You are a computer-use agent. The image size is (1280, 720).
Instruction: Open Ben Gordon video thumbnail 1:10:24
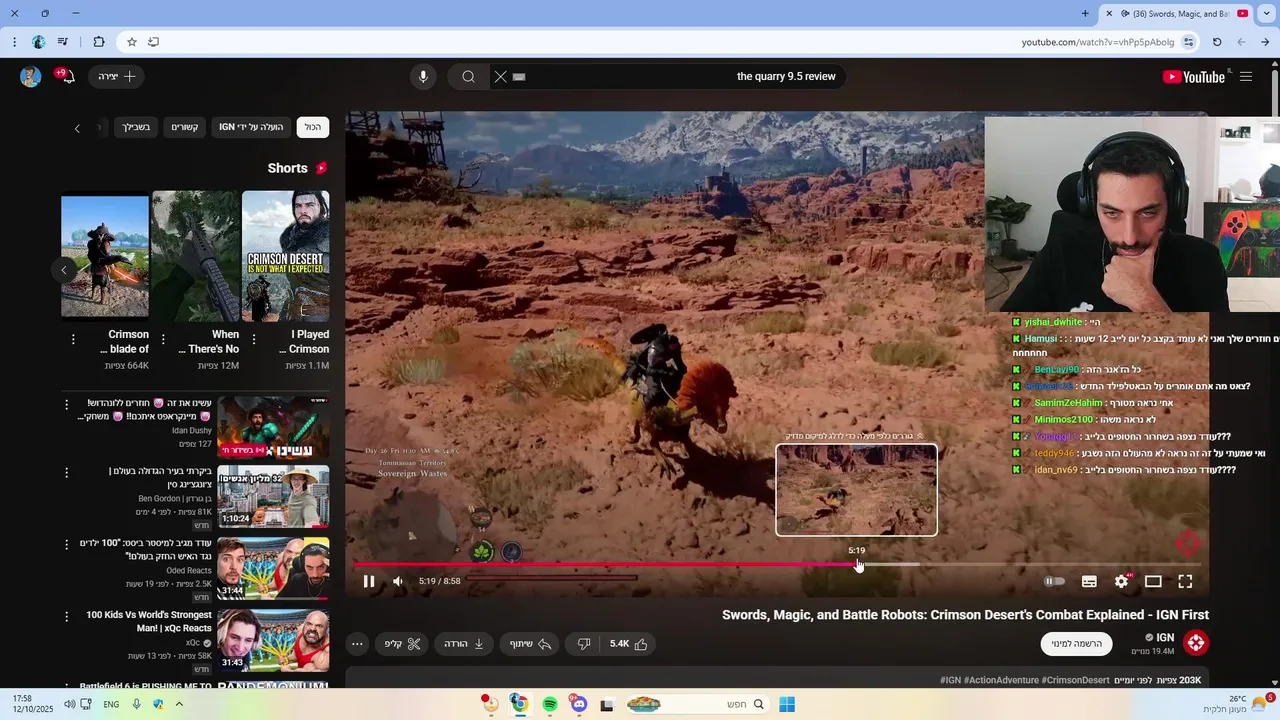(273, 496)
